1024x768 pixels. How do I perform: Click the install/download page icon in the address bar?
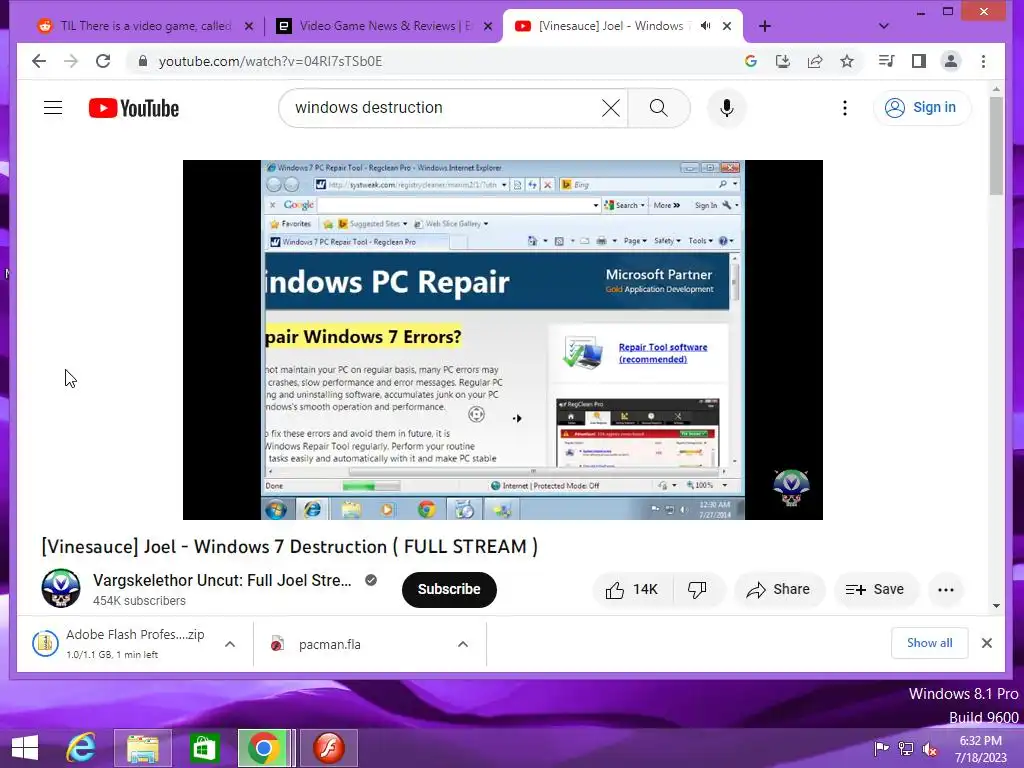(x=782, y=61)
